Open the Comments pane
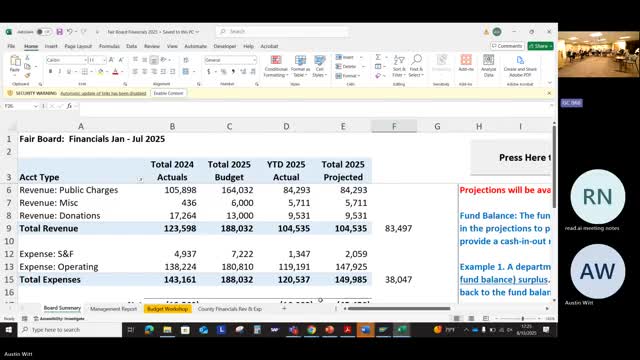The height and width of the screenshot is (360, 640). [x=507, y=46]
